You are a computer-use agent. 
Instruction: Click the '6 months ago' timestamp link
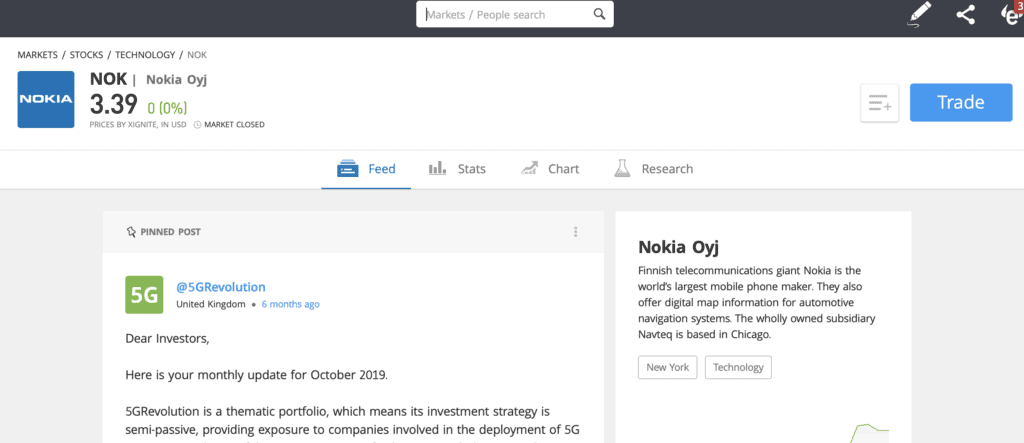[x=291, y=304]
